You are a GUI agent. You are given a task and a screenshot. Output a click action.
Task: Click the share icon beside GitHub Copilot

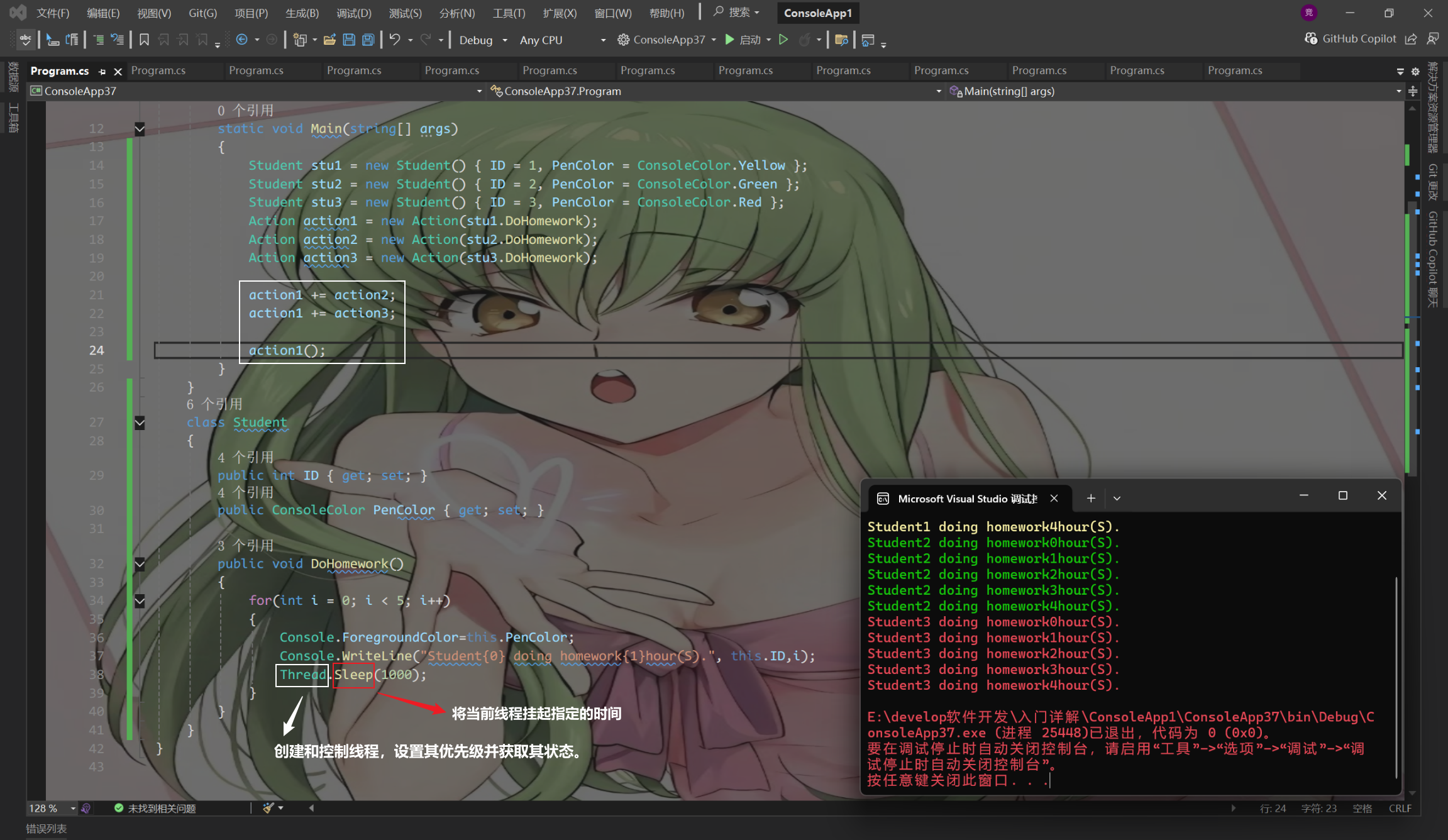pyautogui.click(x=1411, y=39)
